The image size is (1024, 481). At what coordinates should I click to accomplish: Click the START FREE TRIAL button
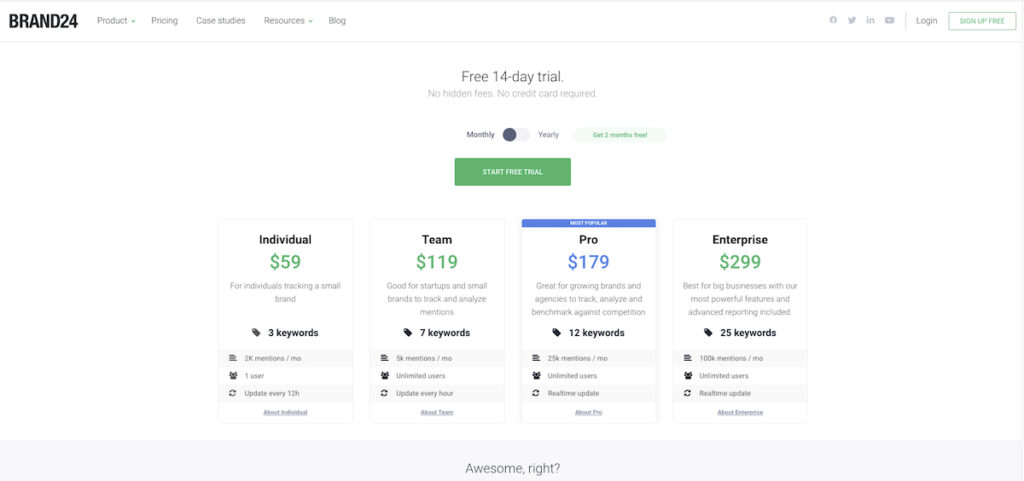coord(513,172)
